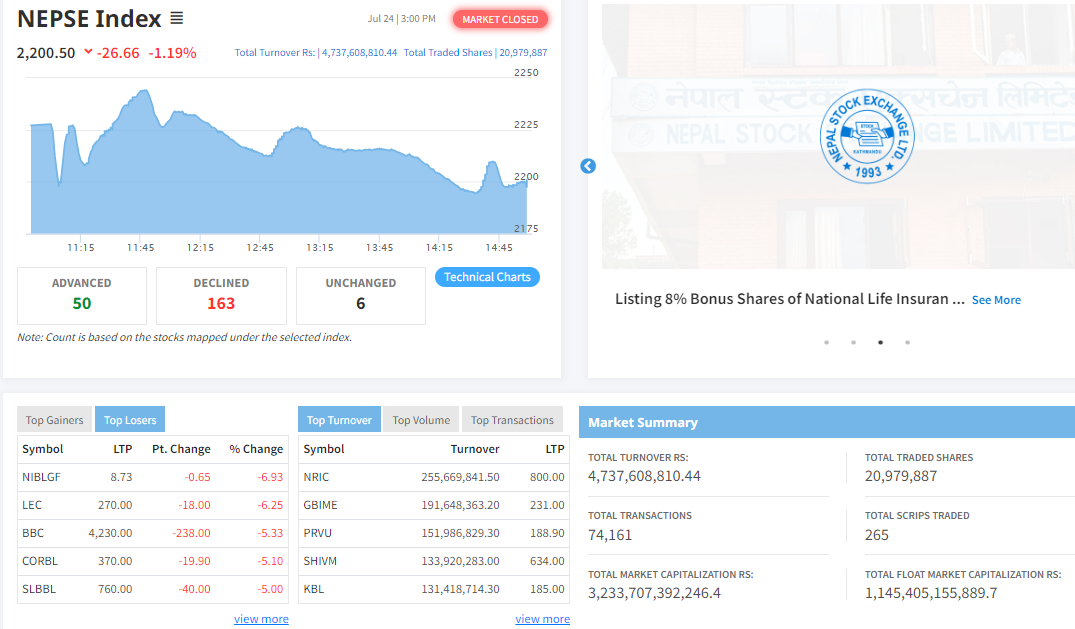1075x629 pixels.
Task: Click the % Change column header
Action: tap(256, 449)
